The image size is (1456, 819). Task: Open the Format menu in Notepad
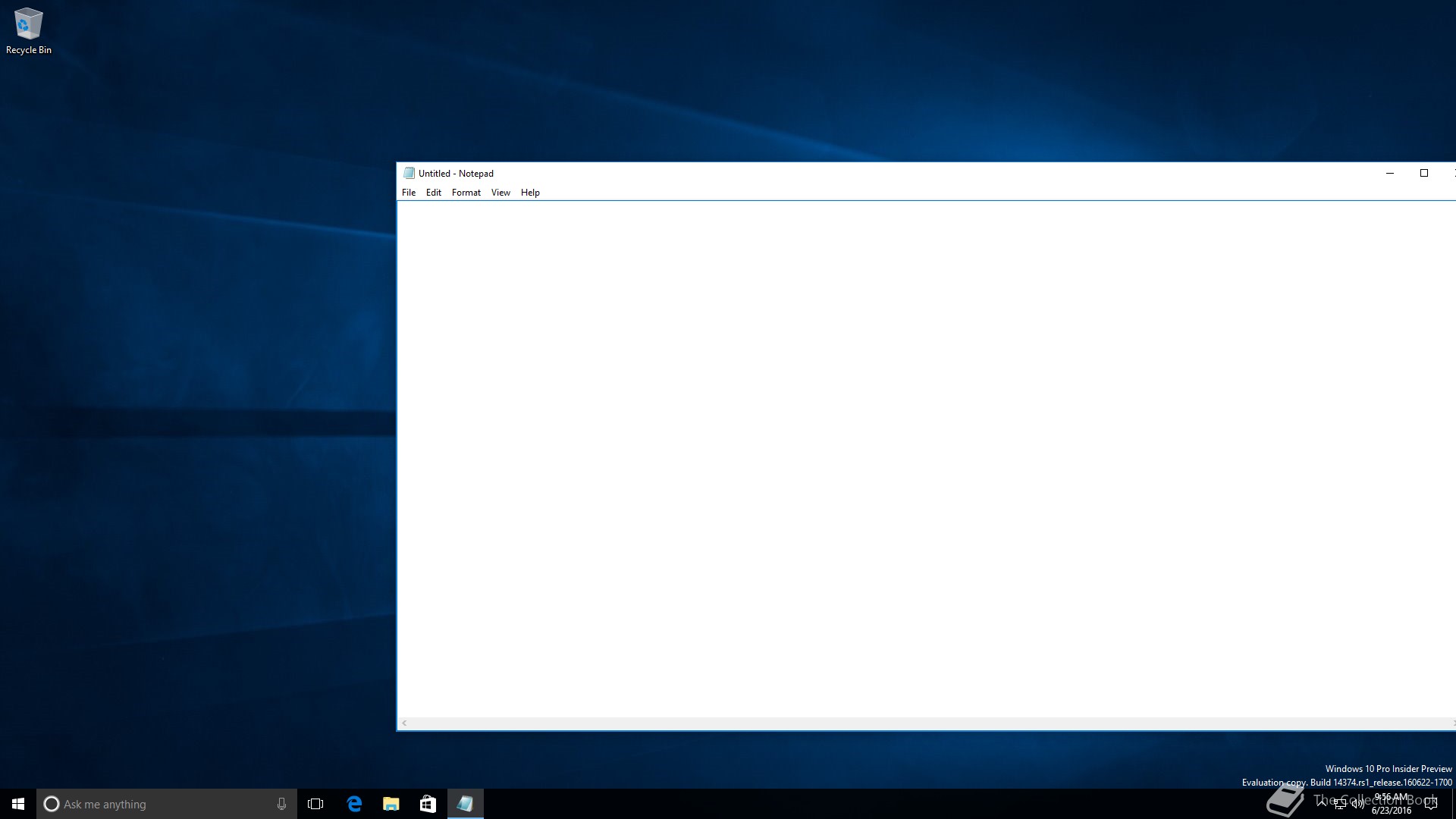466,193
